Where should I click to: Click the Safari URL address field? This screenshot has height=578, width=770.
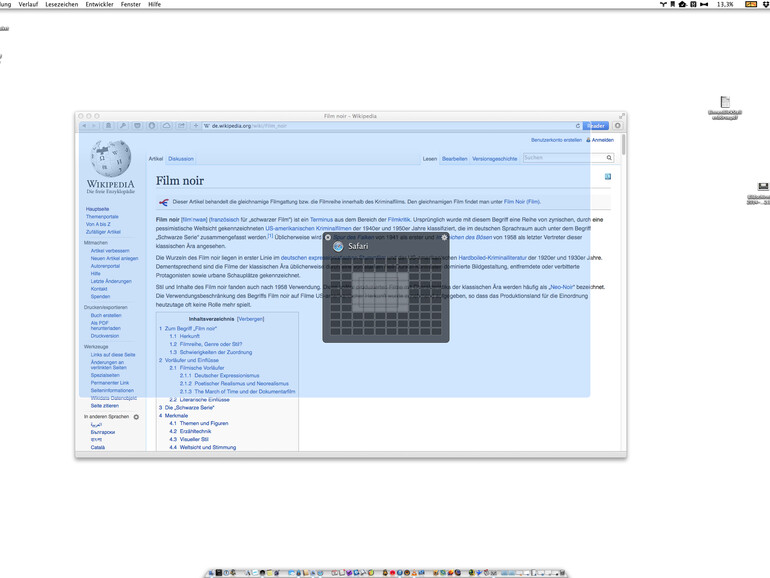pyautogui.click(x=390, y=126)
